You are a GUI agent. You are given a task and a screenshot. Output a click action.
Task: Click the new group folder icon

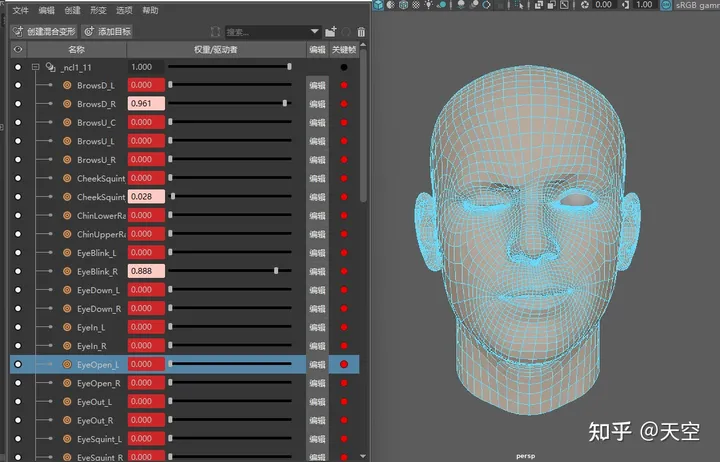[331, 32]
